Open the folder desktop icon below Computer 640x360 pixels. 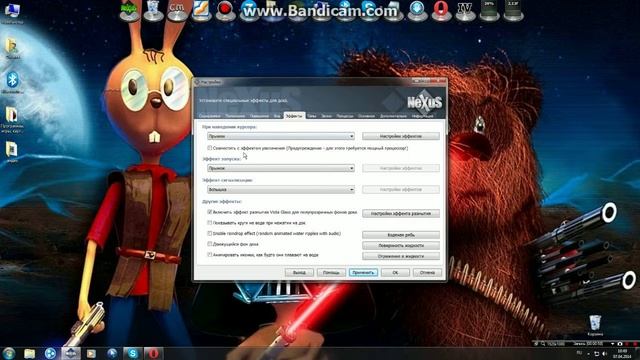point(12,48)
